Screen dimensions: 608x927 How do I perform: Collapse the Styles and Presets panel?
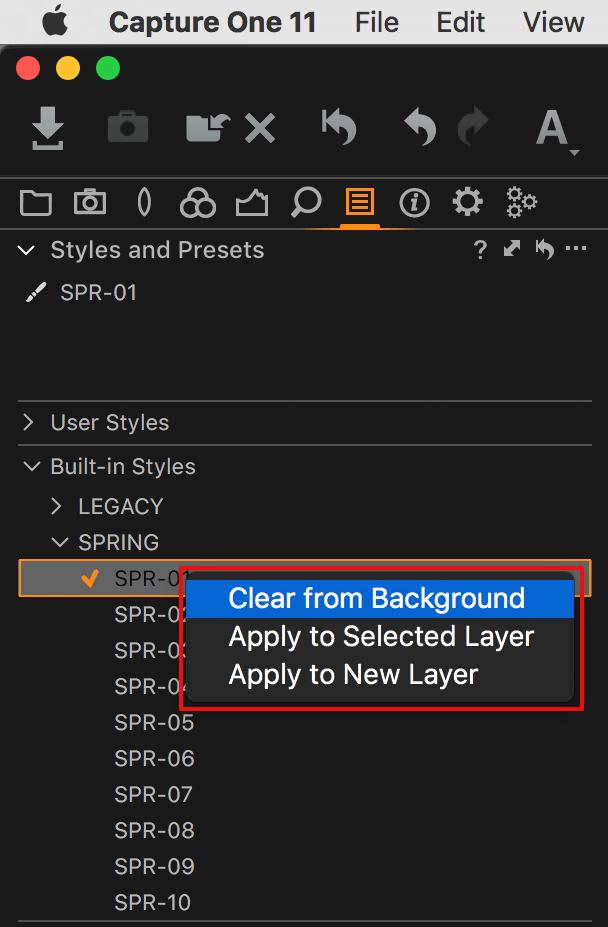pos(26,251)
